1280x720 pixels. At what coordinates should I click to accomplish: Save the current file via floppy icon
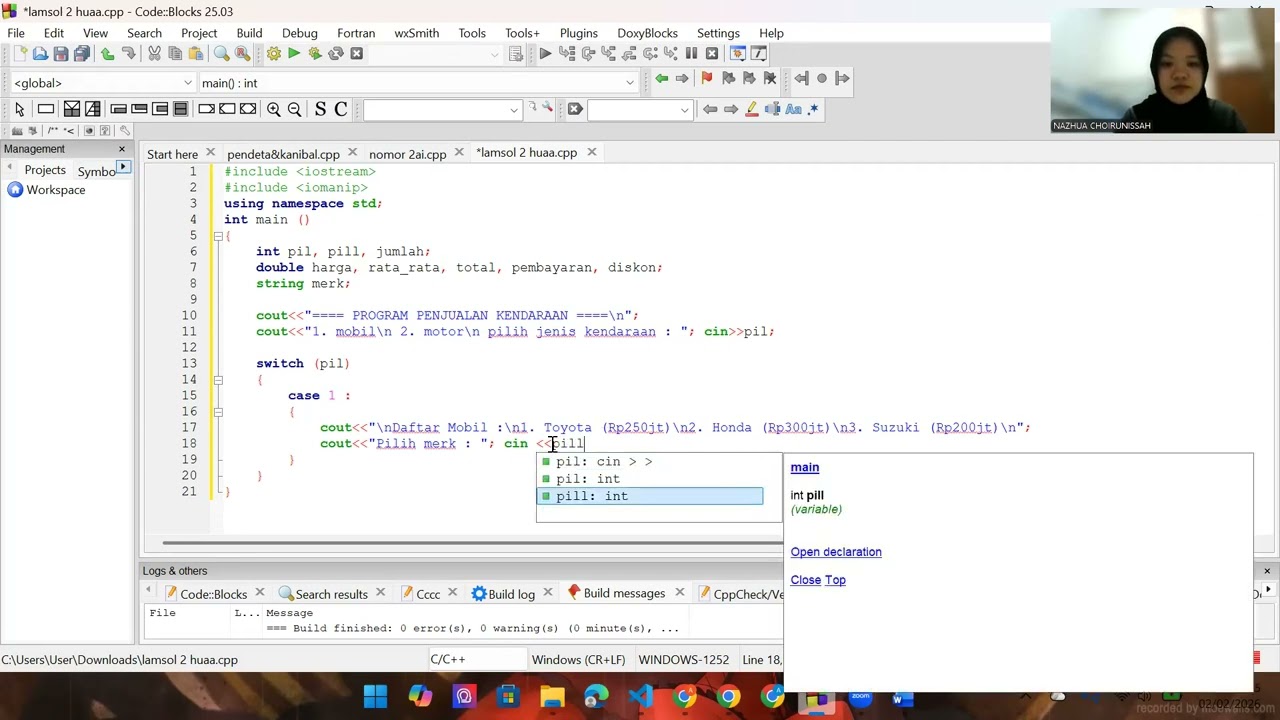(x=61, y=54)
